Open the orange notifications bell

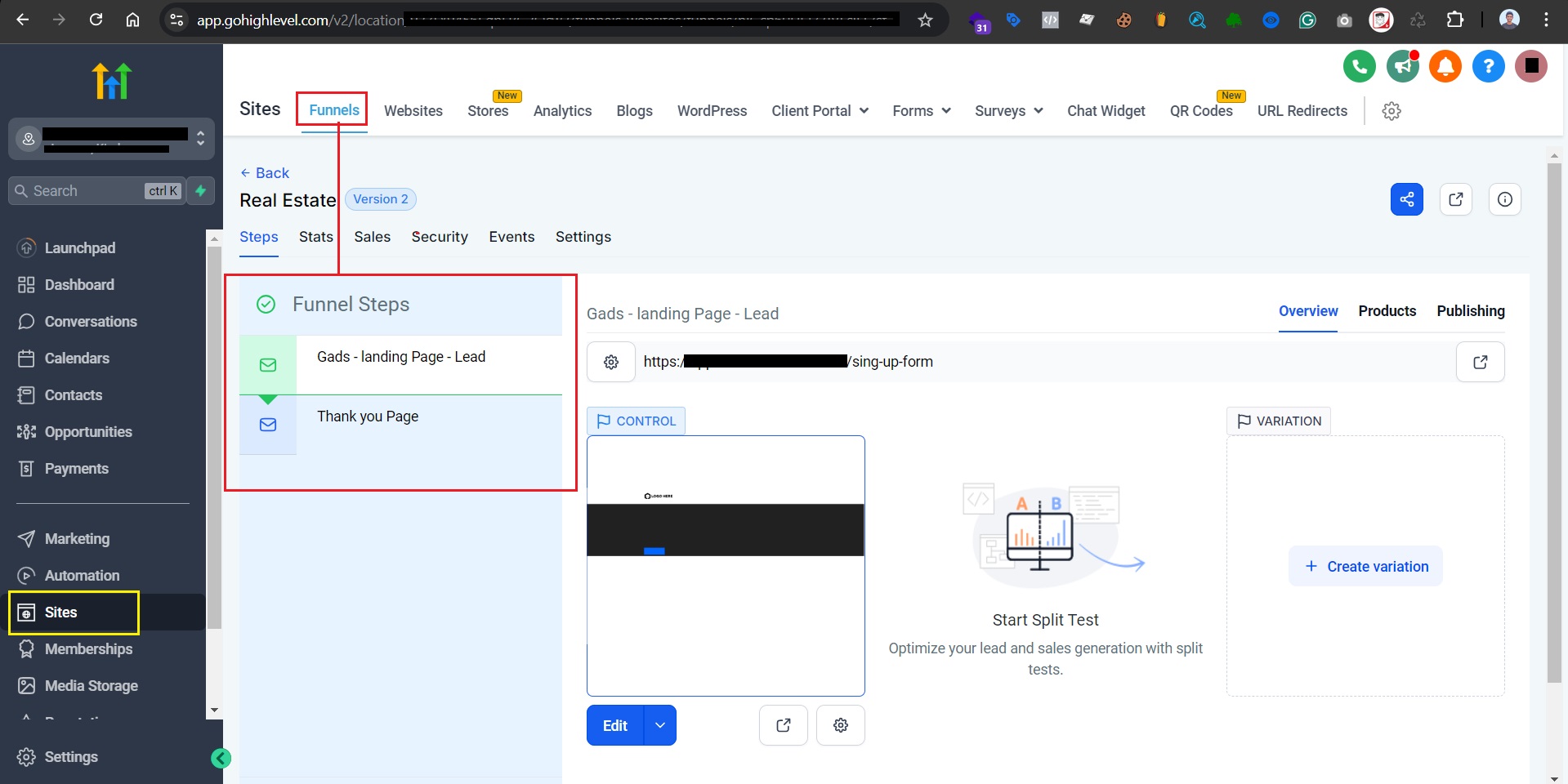pos(1445,66)
